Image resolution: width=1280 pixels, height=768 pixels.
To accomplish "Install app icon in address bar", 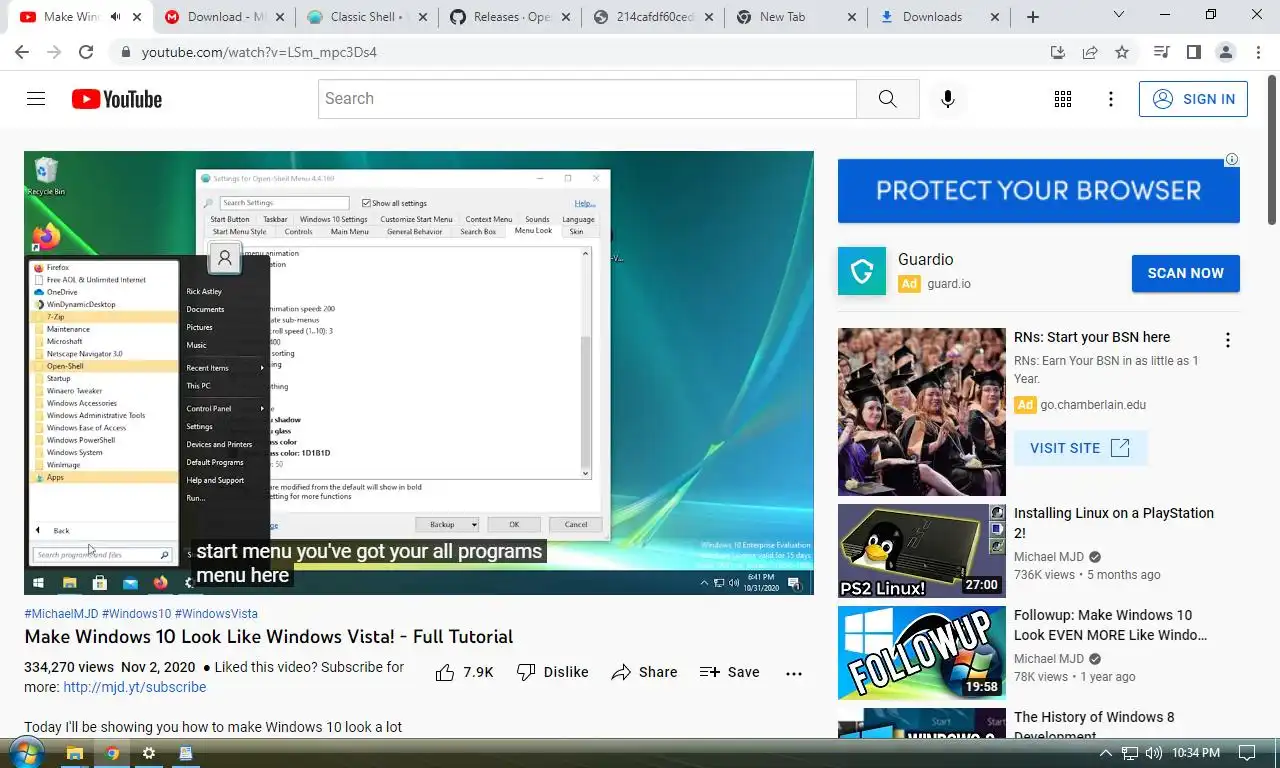I will click(1058, 52).
